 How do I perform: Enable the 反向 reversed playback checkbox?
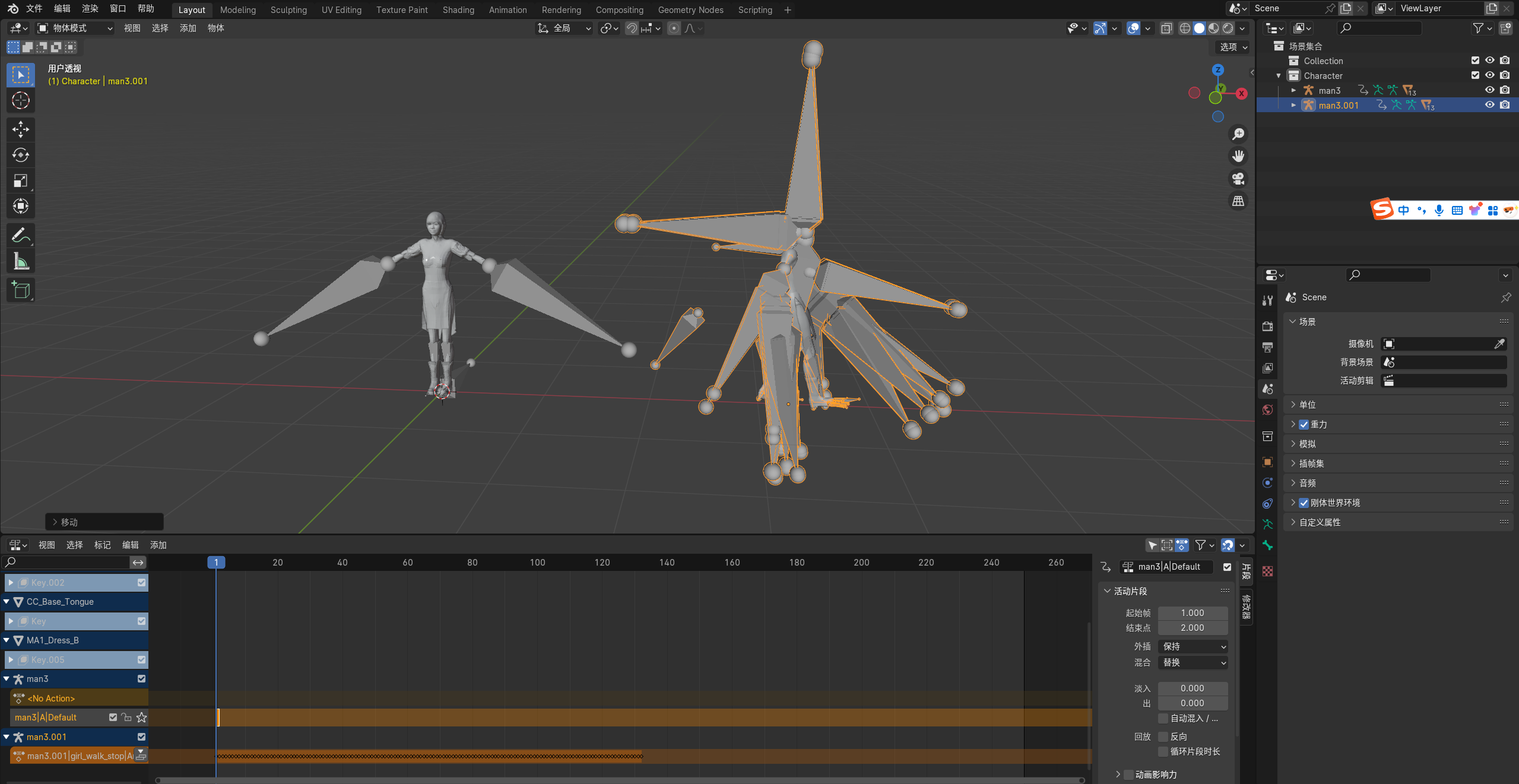(x=1163, y=737)
